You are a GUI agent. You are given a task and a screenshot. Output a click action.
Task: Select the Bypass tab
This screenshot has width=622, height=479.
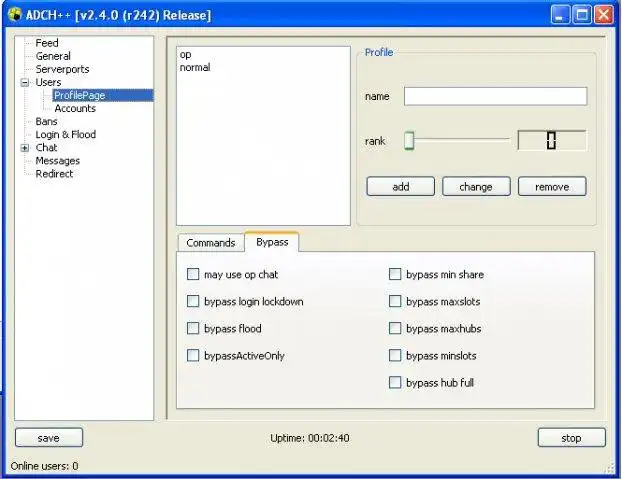[272, 242]
